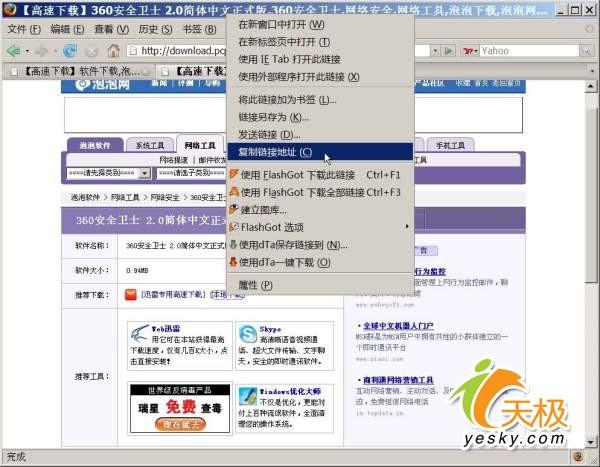Open the 手机工具 page tab
600x467 pixels.
pyautogui.click(x=450, y=145)
